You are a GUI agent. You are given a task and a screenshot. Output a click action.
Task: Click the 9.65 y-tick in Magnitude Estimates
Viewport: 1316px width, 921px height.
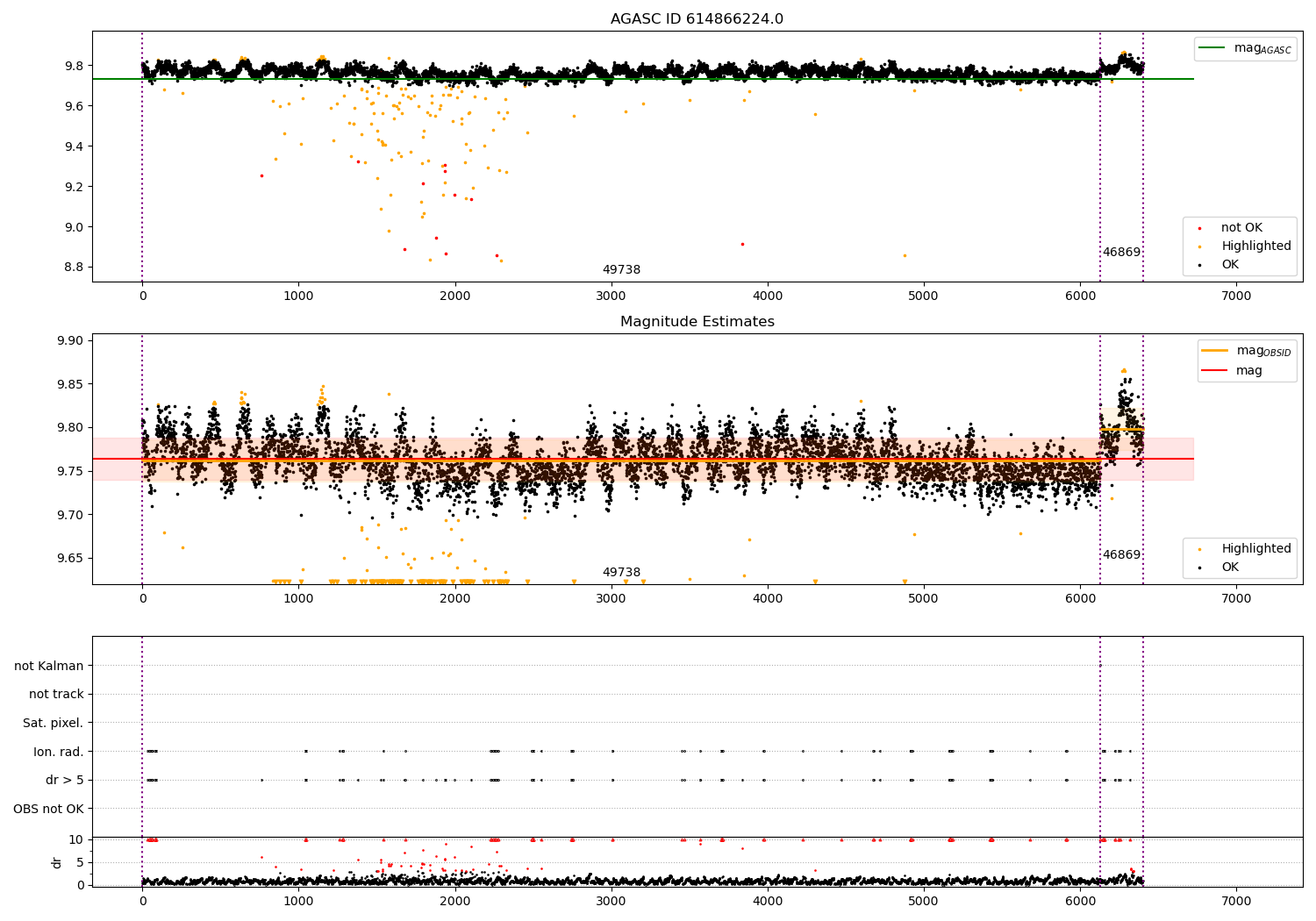pyautogui.click(x=71, y=558)
